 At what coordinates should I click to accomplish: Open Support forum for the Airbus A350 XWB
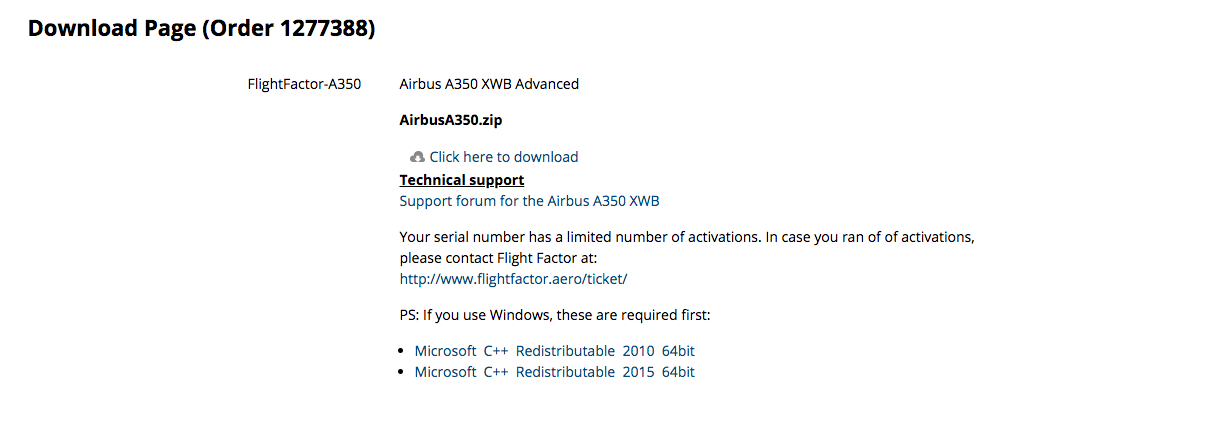click(x=530, y=201)
